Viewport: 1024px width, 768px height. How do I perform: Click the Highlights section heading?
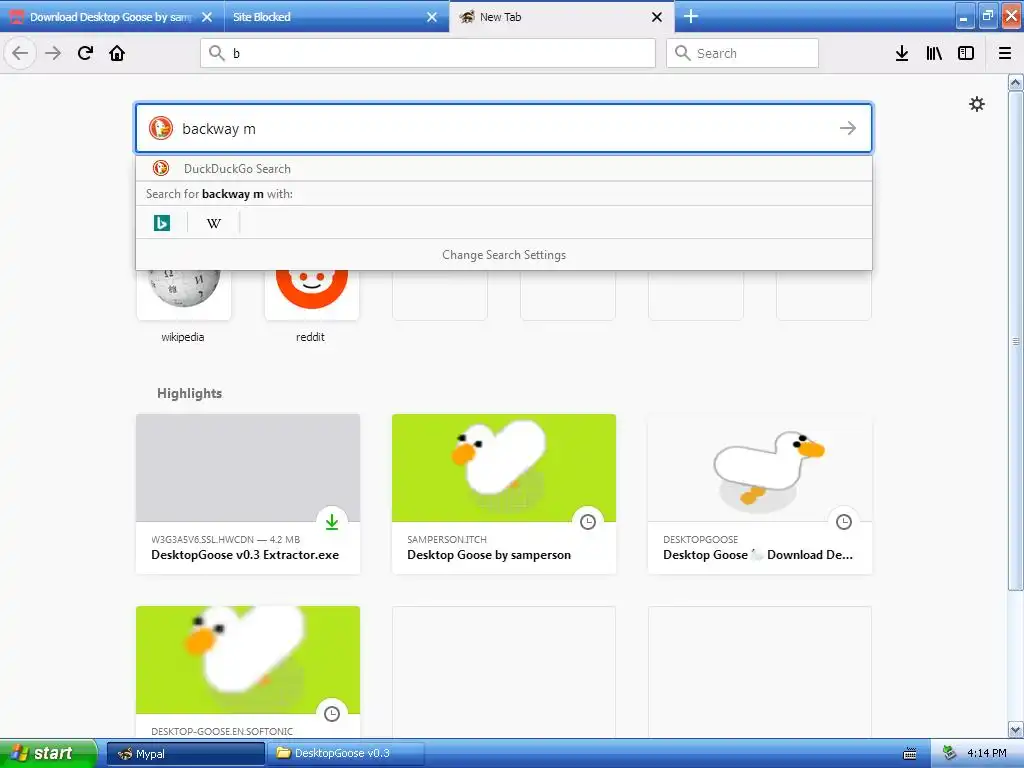point(189,393)
